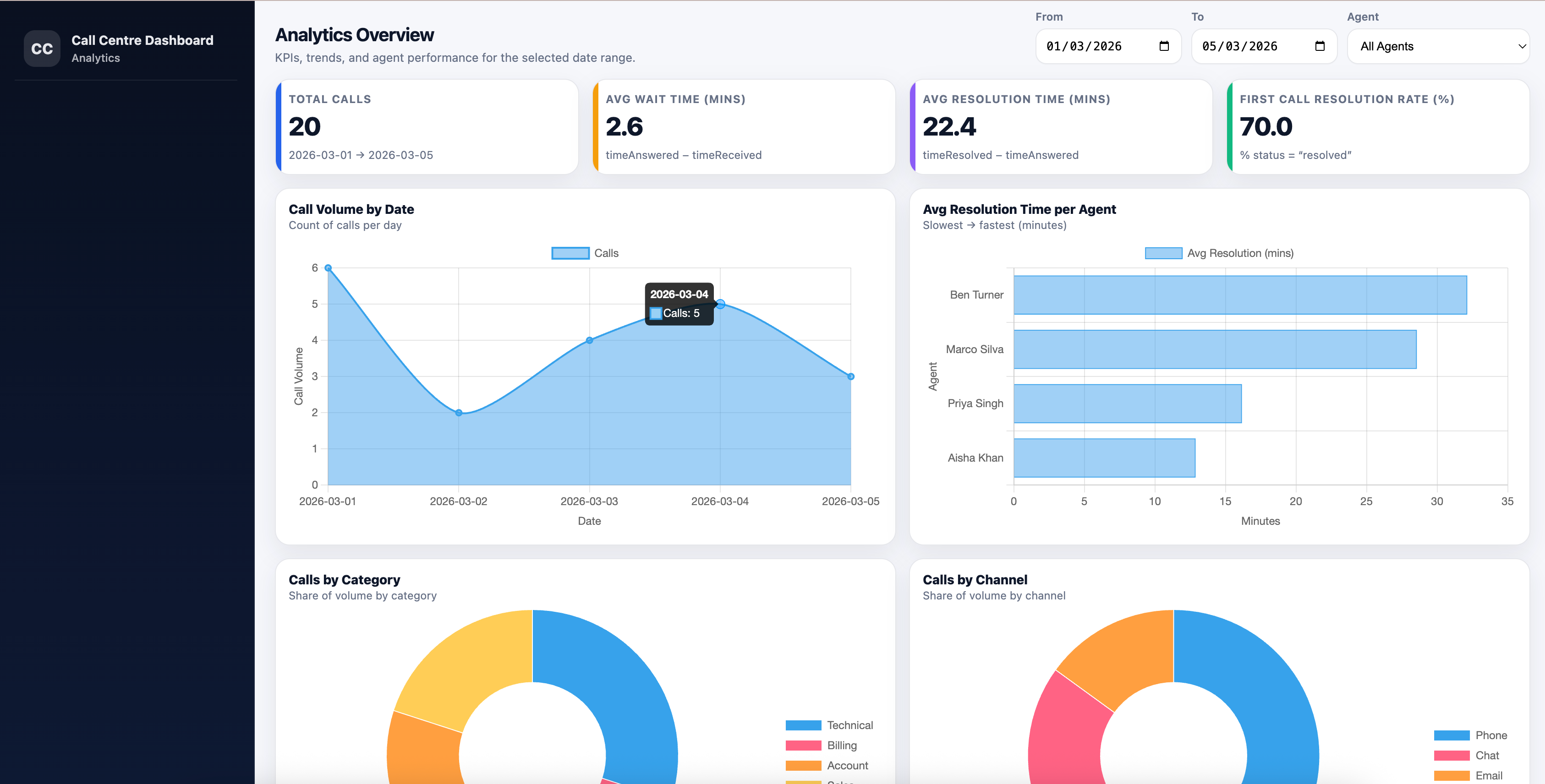Click the Ben Turner bar
Screen dimensions: 1545x784
click(x=1240, y=295)
